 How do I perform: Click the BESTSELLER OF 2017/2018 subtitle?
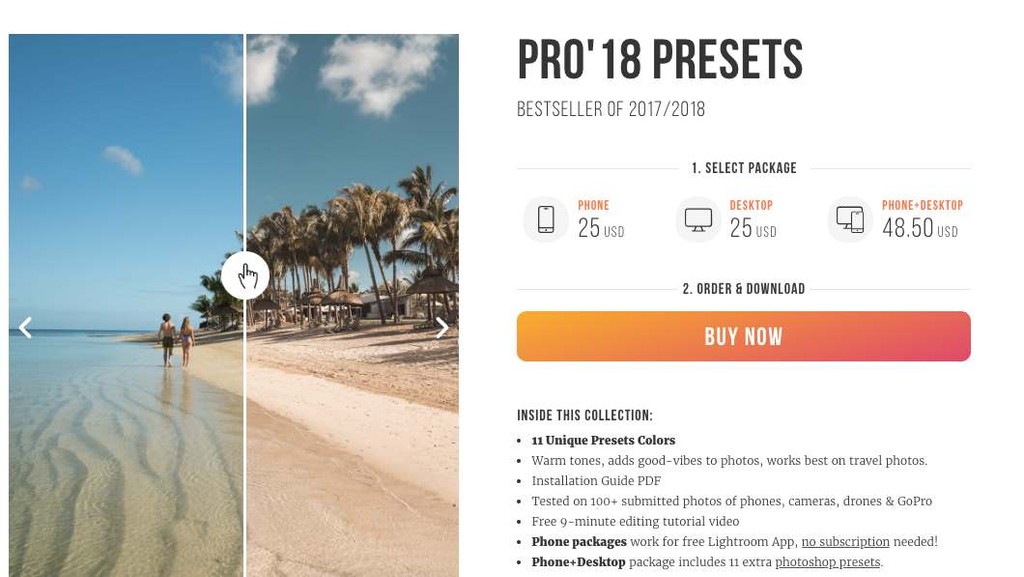click(610, 109)
